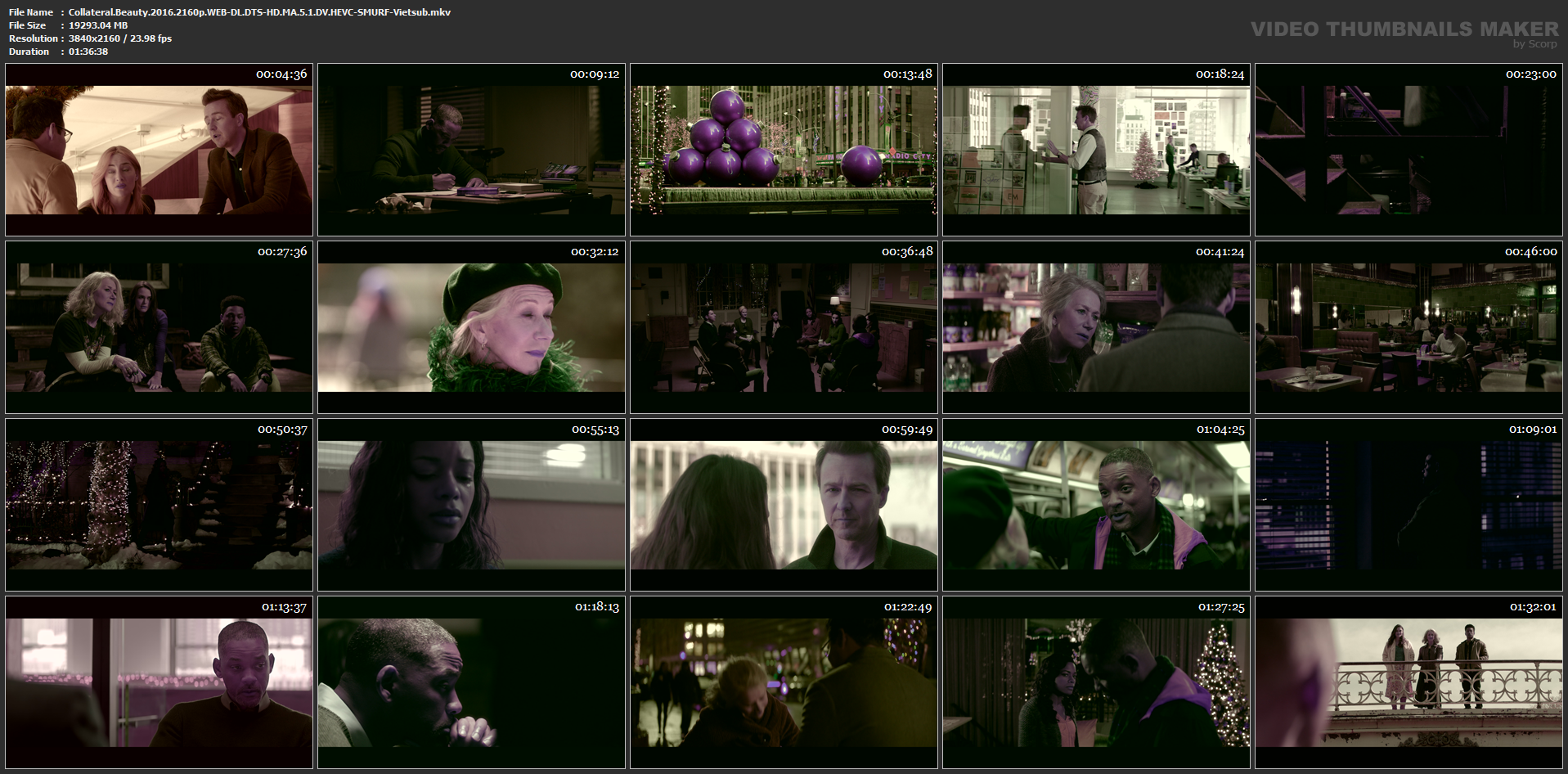Click the file size value 19293.04 MB
Viewport: 1568px width, 774px height.
coord(98,25)
